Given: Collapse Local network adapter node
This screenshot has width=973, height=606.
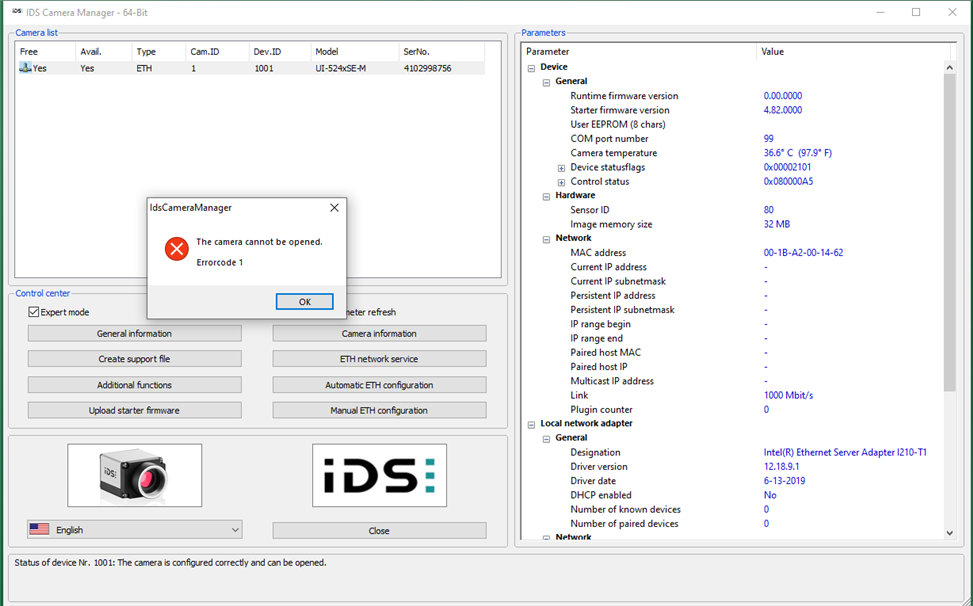Looking at the screenshot, I should (531, 424).
